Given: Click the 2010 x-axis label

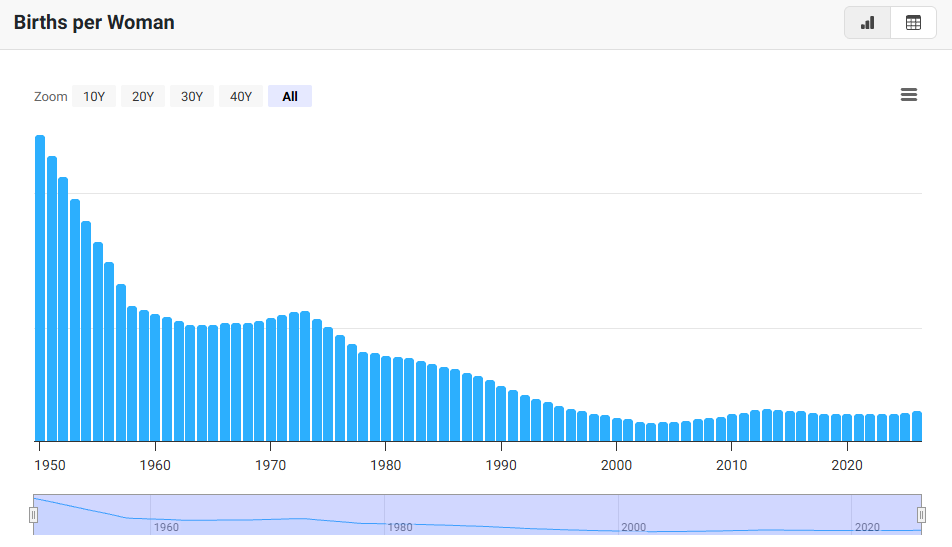Looking at the screenshot, I should click(732, 466).
